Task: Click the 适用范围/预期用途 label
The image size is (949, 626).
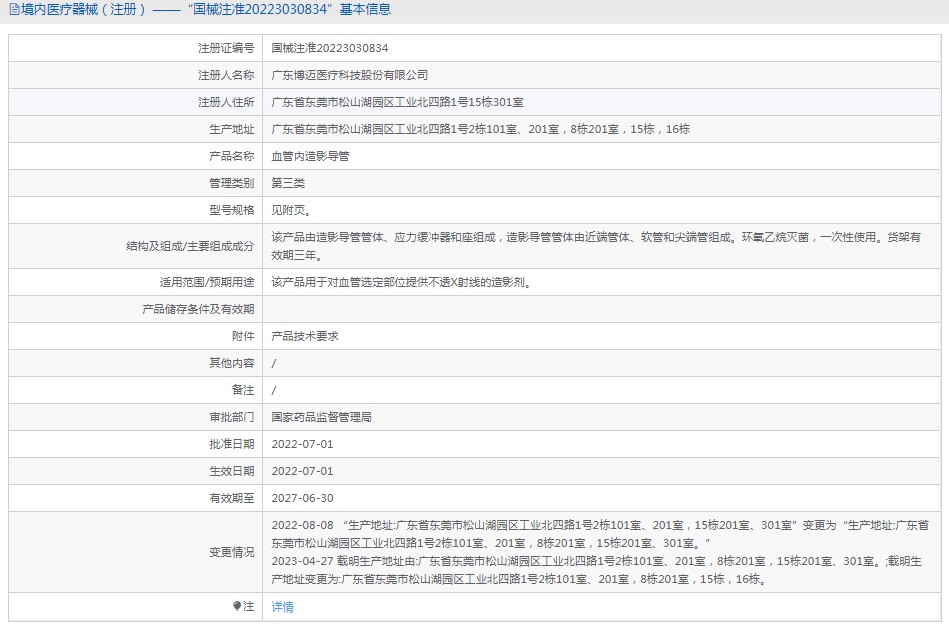Action: [207, 282]
